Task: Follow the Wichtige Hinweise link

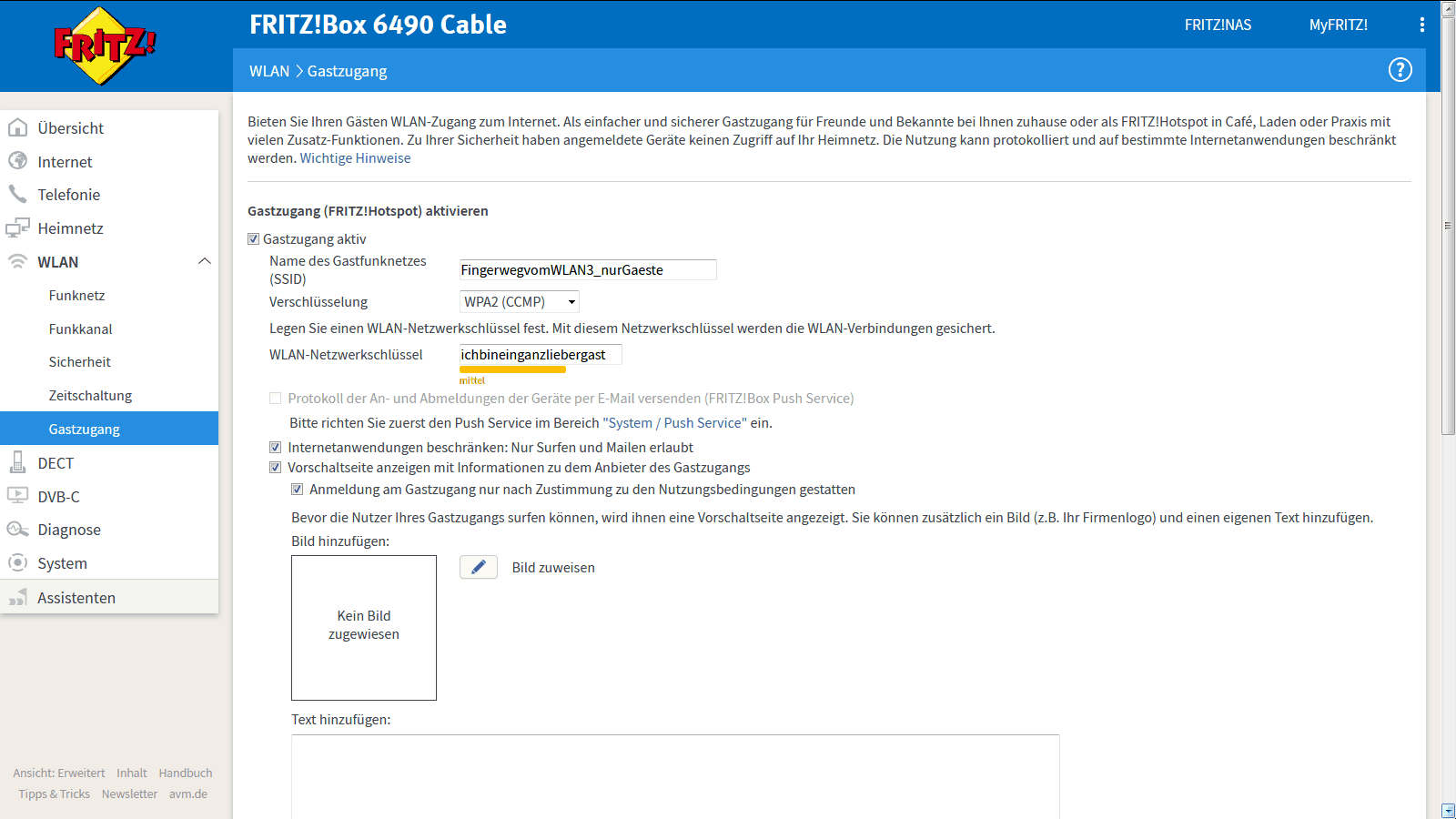Action: coord(355,158)
